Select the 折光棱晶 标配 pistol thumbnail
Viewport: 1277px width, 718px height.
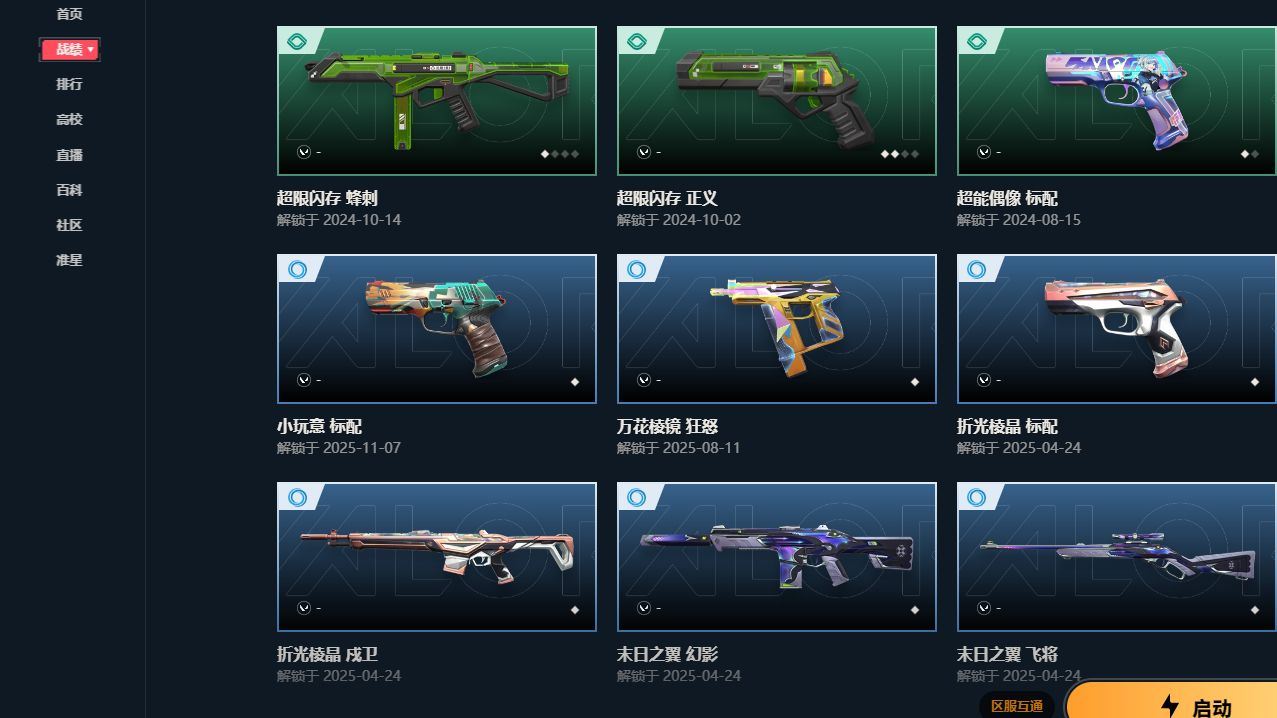[1116, 329]
